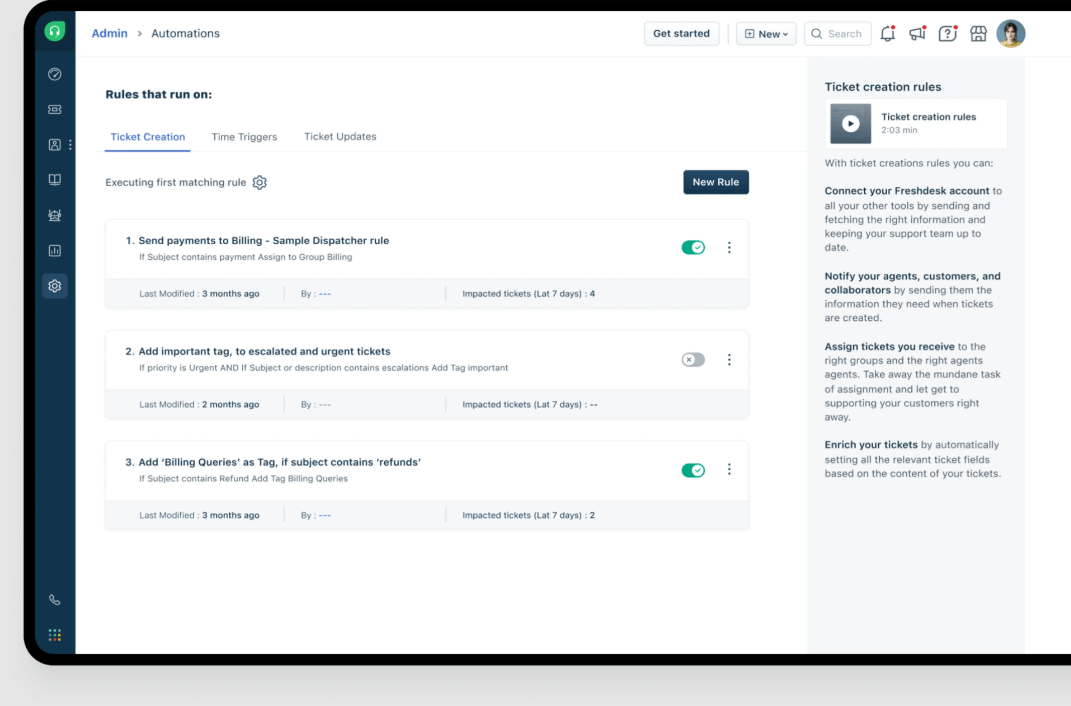Click 'Last Modified : 2 months ago' text
Image resolution: width=1071 pixels, height=706 pixels.
(x=199, y=404)
